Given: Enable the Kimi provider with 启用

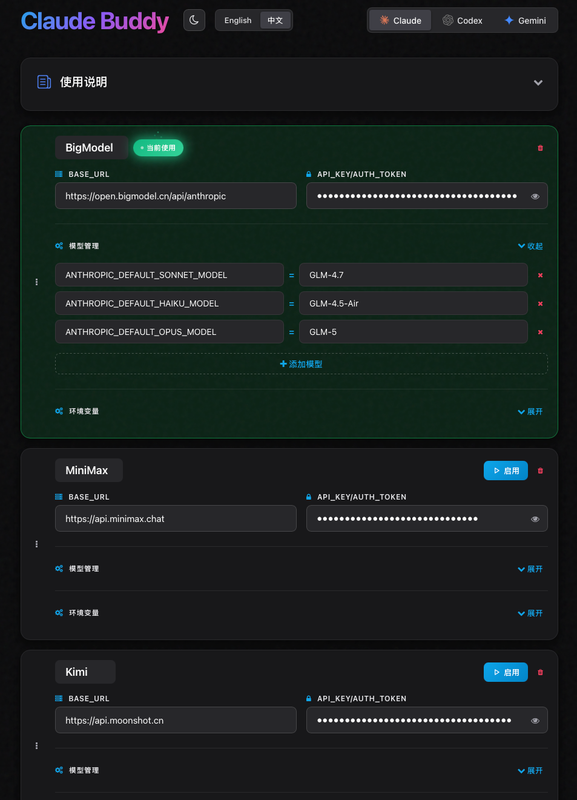Looking at the screenshot, I should pyautogui.click(x=506, y=672).
